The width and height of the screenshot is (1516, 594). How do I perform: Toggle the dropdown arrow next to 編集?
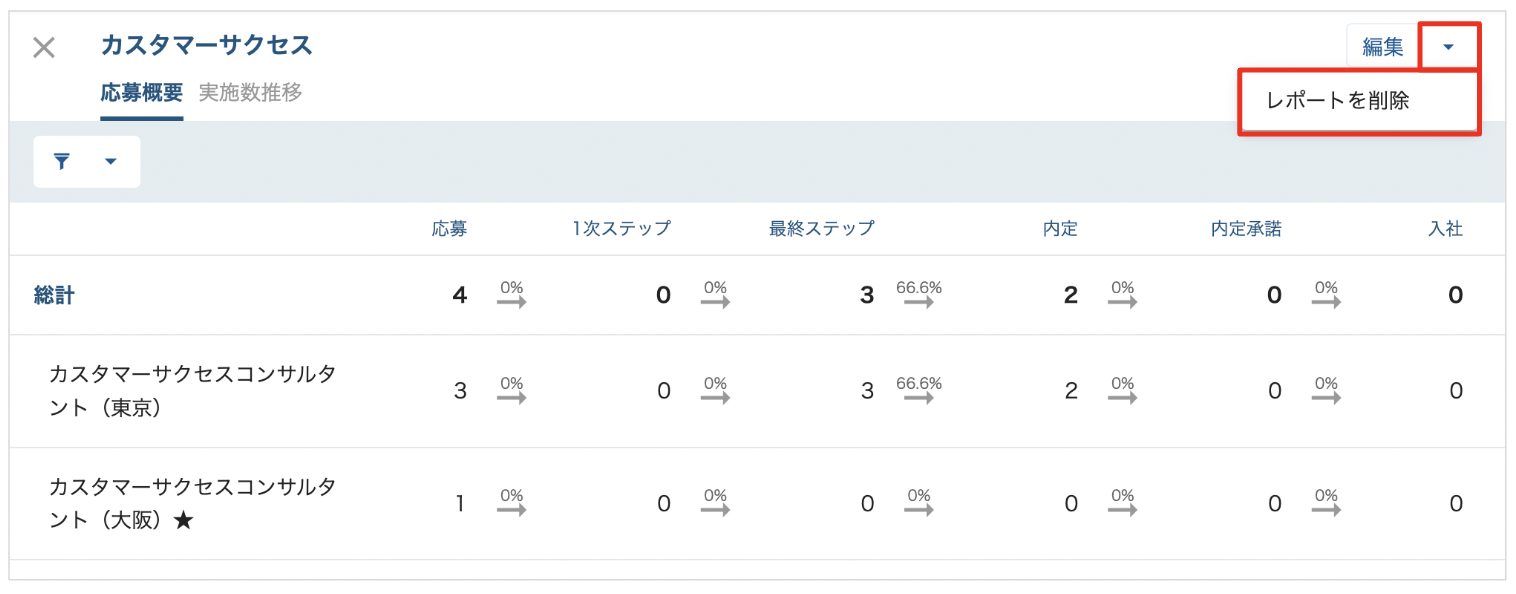click(1449, 47)
